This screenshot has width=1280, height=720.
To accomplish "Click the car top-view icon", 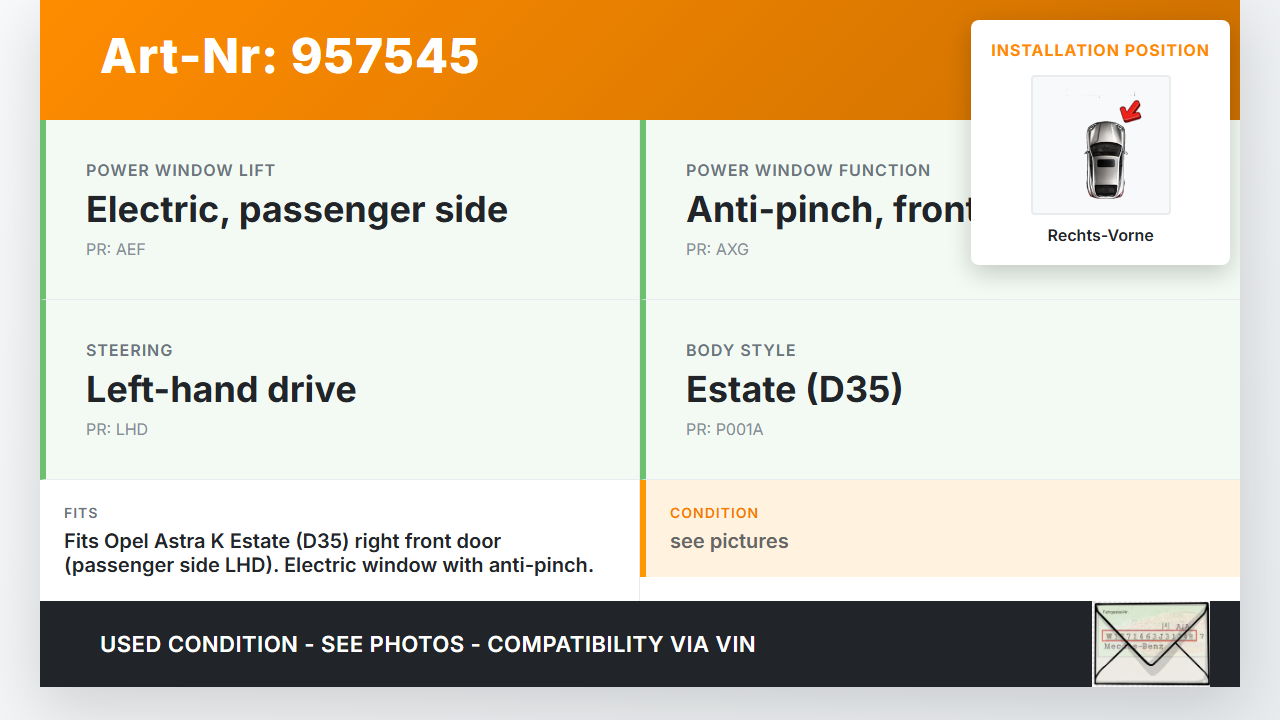I will point(1104,160).
